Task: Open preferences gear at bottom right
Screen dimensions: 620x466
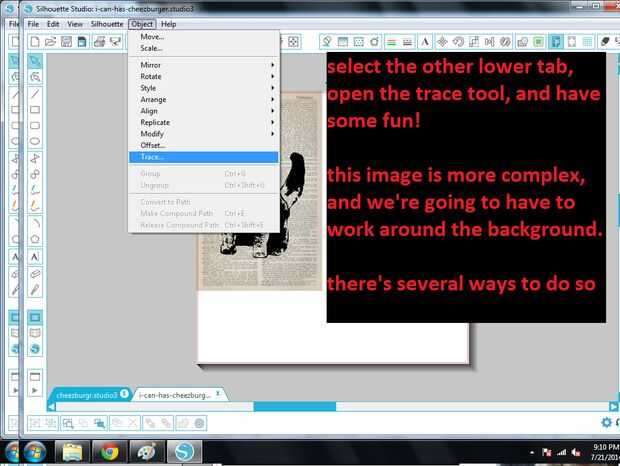Action: point(606,423)
